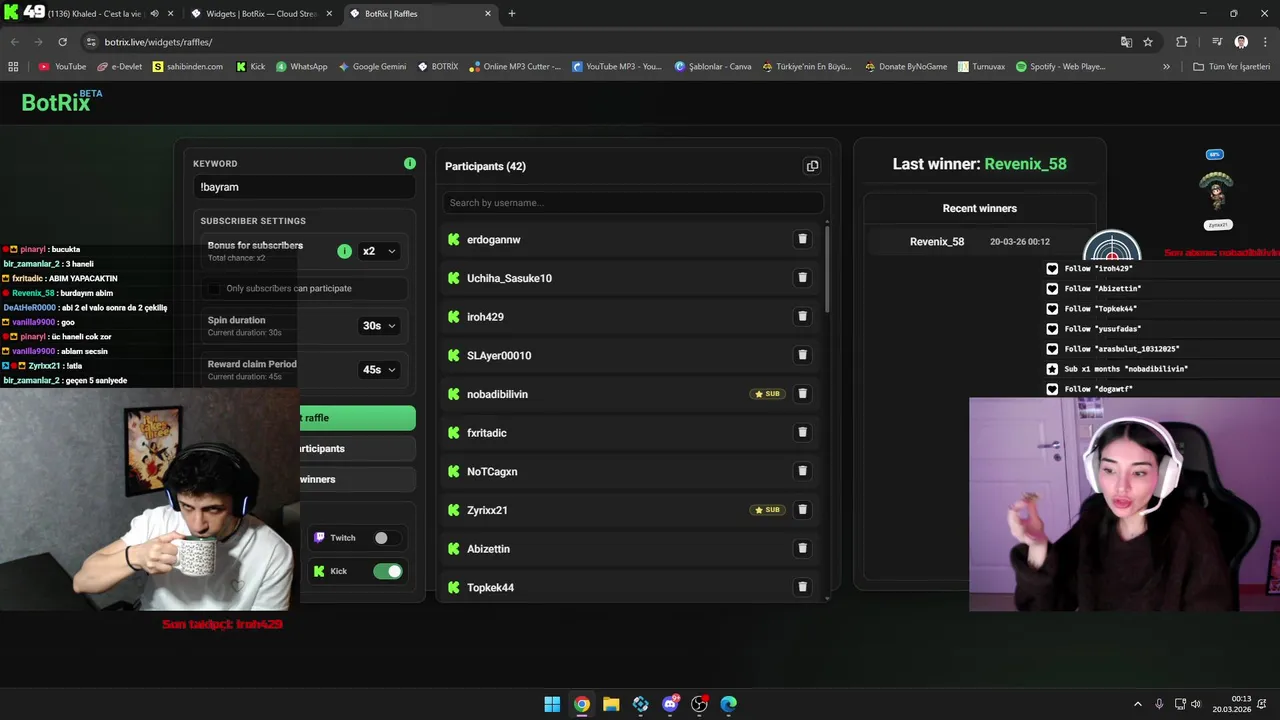
Task: Open Tüm Yer İşaretleri bookmarks folder
Action: pos(1231,67)
